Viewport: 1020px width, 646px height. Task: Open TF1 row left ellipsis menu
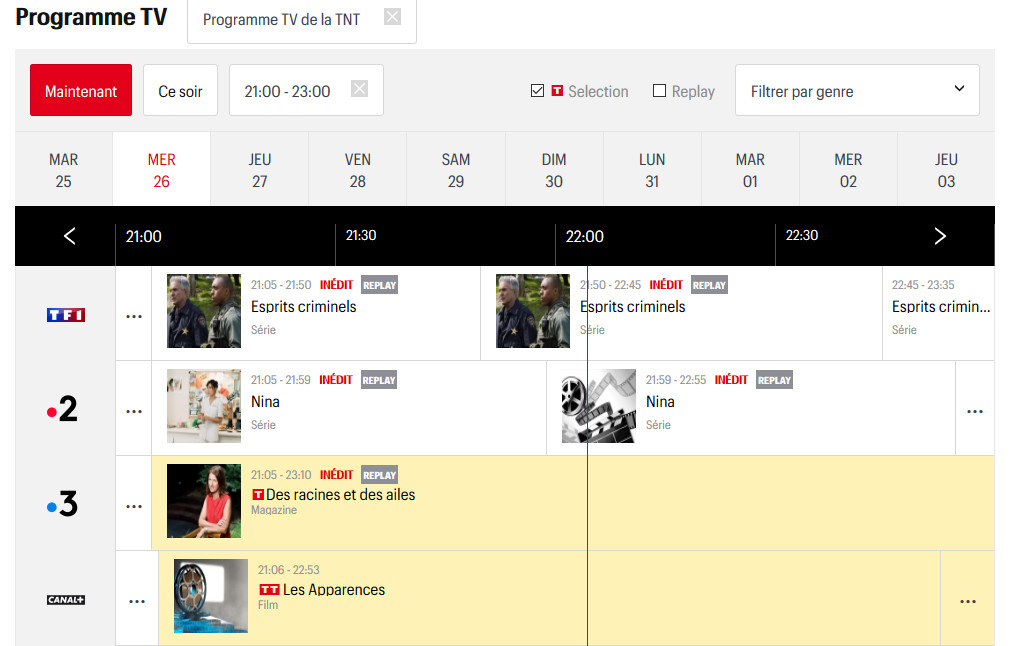[134, 317]
